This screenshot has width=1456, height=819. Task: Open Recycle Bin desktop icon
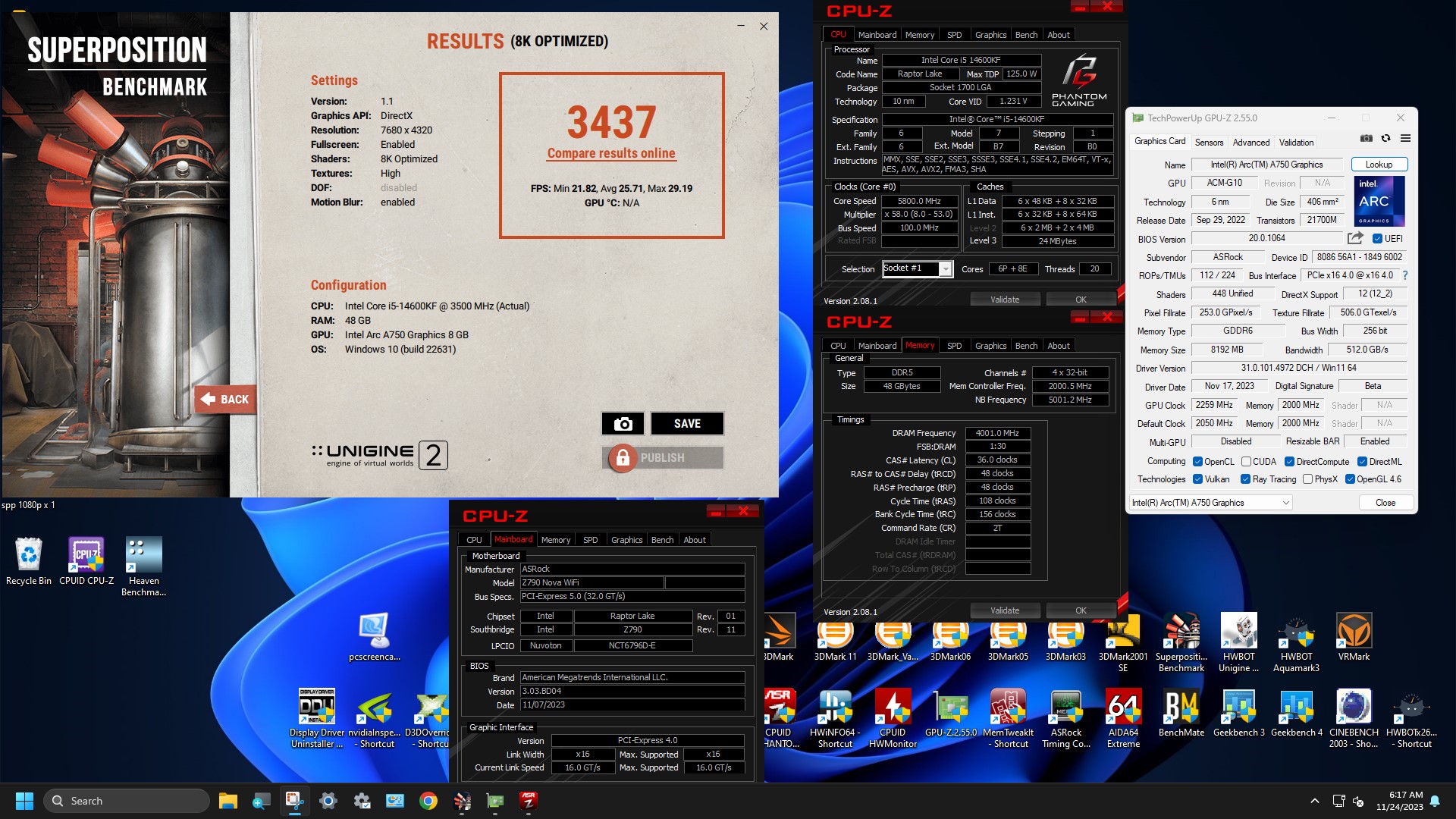29,562
